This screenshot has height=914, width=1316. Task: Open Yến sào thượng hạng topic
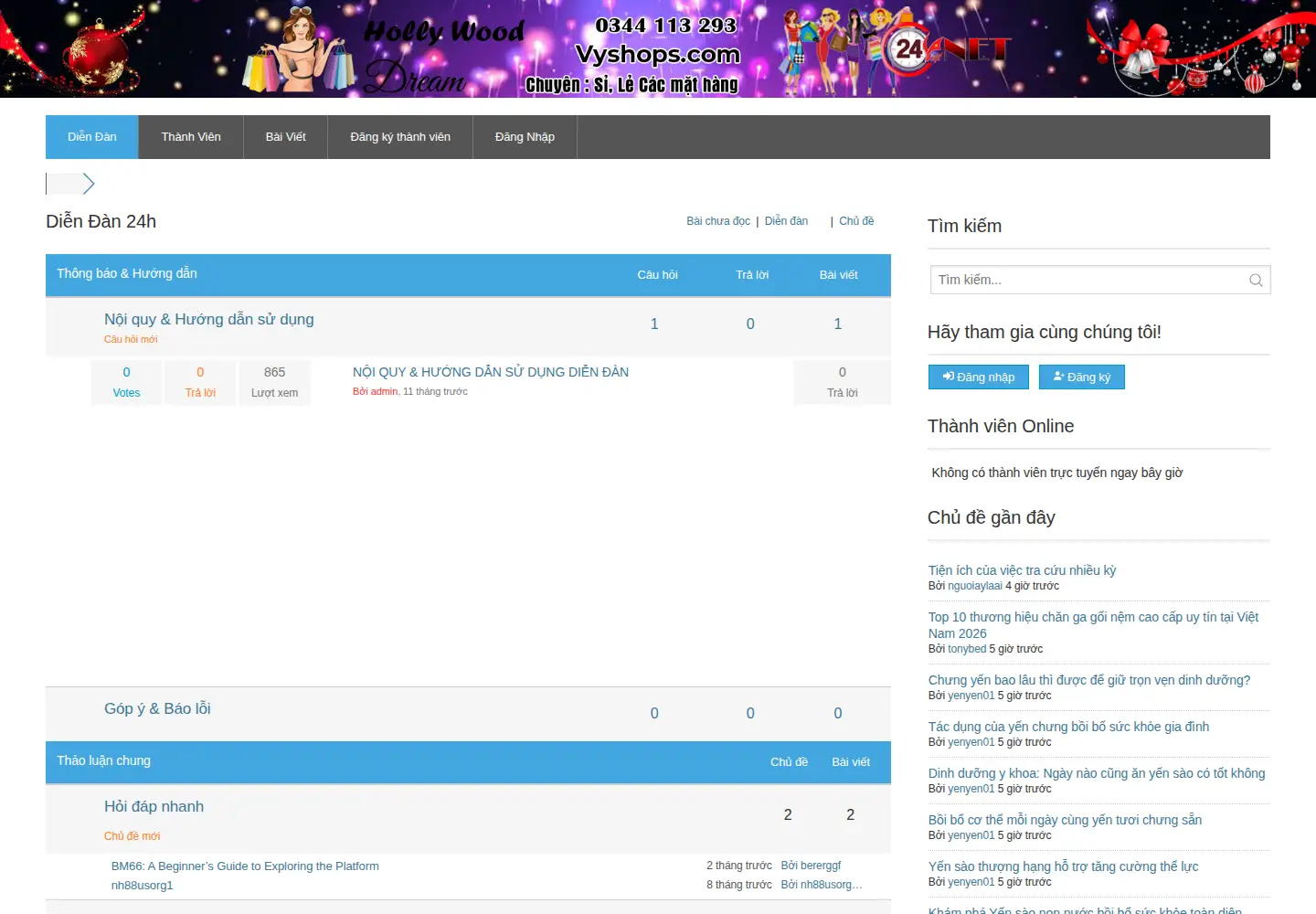click(x=1063, y=866)
